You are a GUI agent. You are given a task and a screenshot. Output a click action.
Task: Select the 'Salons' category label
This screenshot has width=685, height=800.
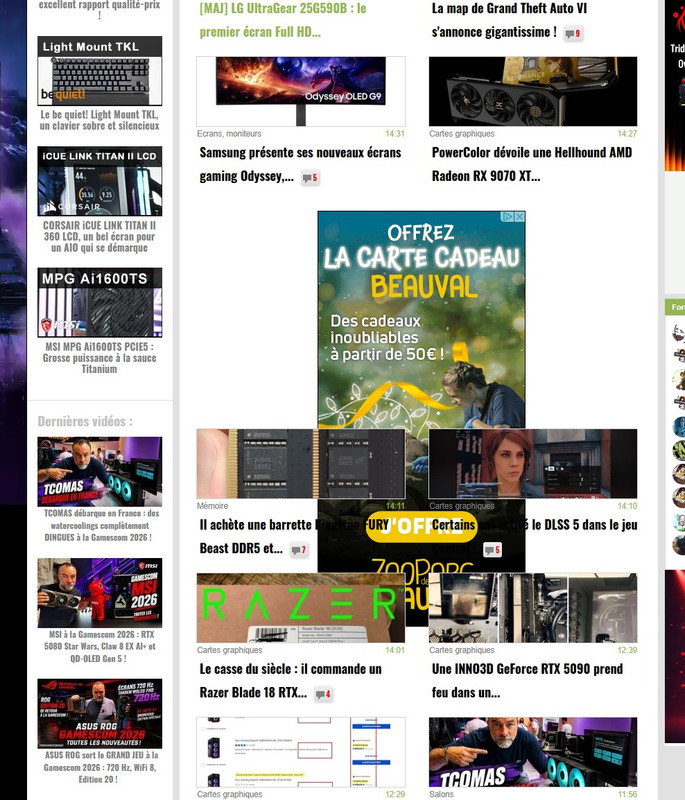[x=441, y=794]
